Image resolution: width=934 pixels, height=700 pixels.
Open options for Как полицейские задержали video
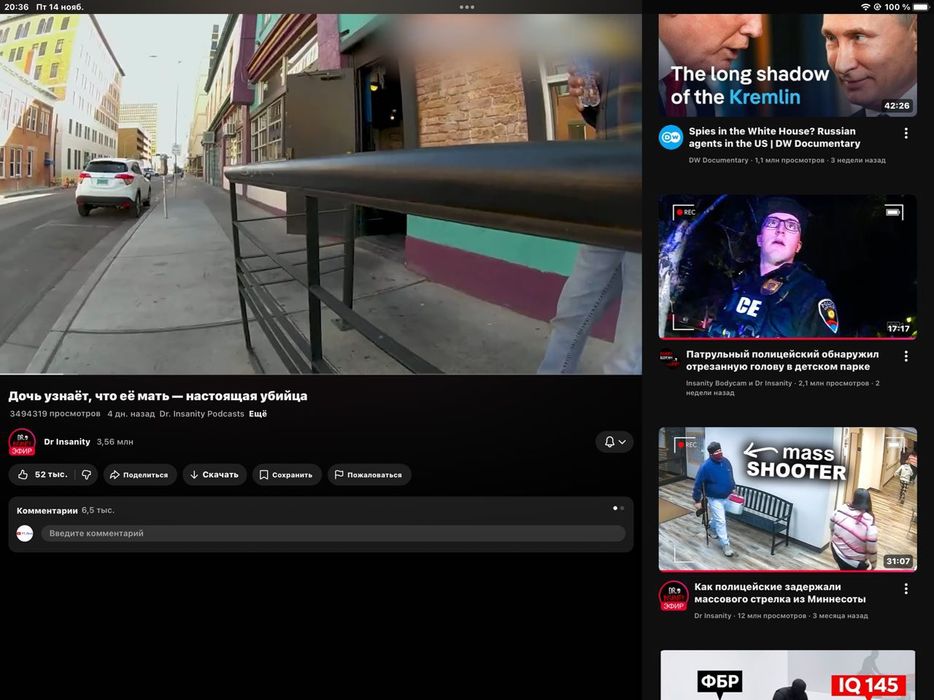tap(906, 589)
